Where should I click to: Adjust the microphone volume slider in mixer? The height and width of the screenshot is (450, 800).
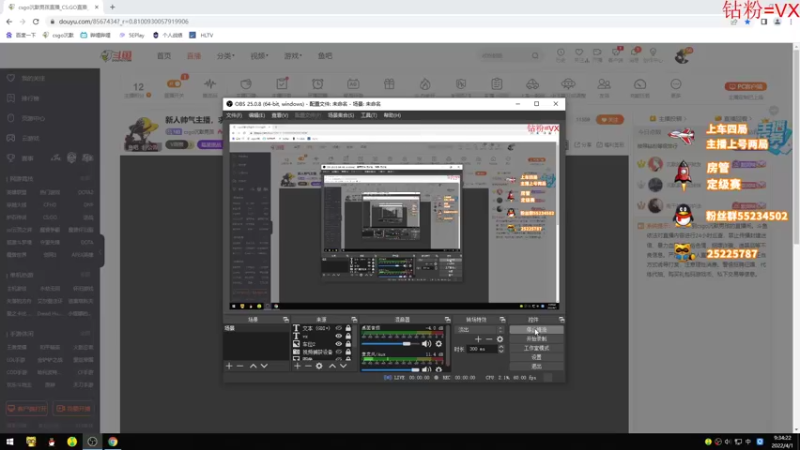click(x=390, y=369)
